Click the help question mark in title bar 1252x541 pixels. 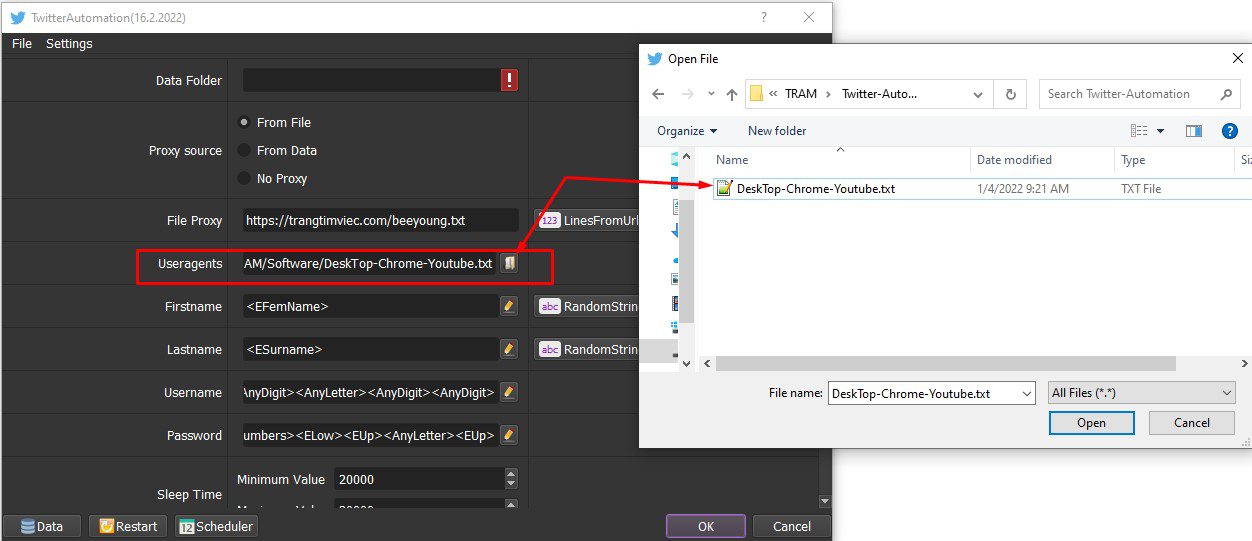tap(764, 17)
